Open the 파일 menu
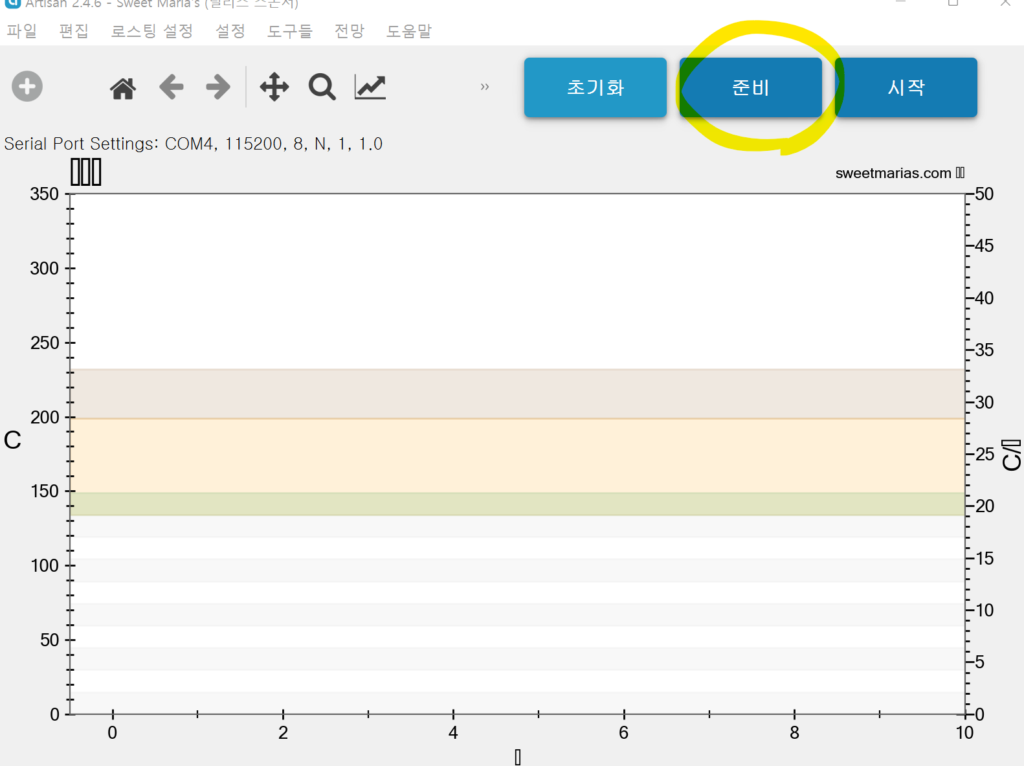Screen dimensions: 1024x766 pos(22,31)
